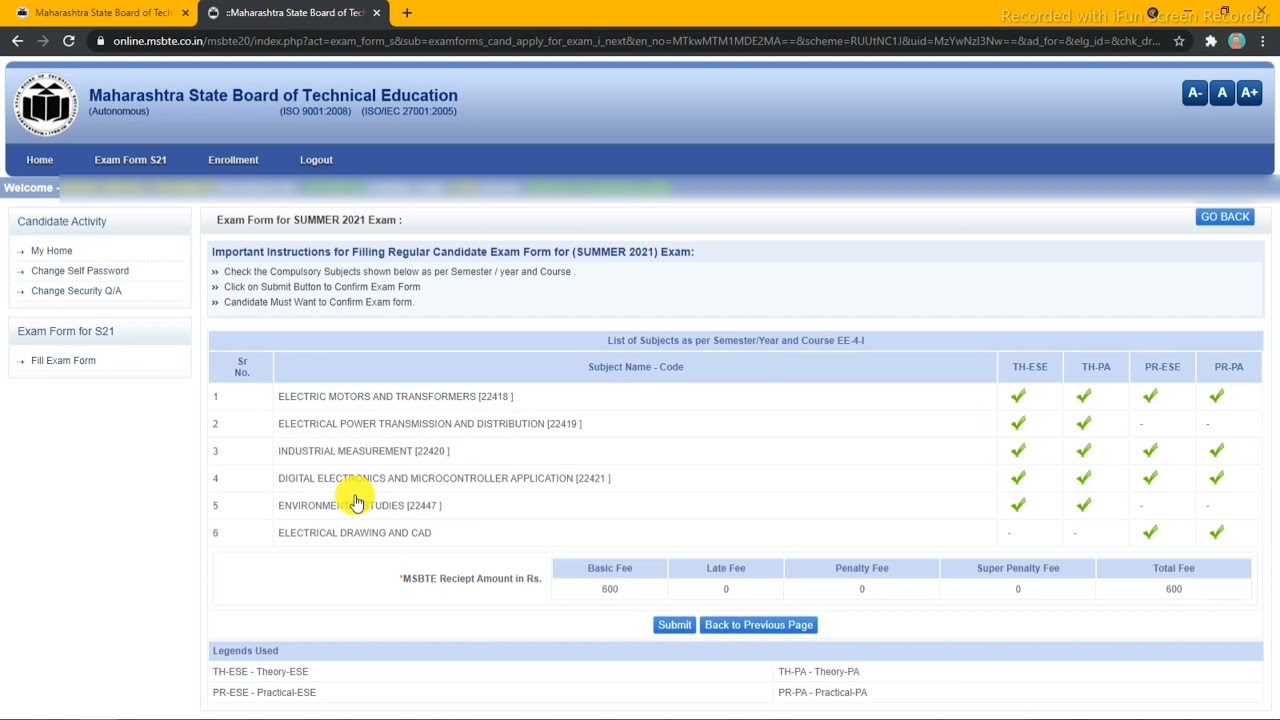Click TH-ESE tick for Industrial Measurement
Image resolution: width=1280 pixels, height=720 pixels.
tap(1018, 450)
